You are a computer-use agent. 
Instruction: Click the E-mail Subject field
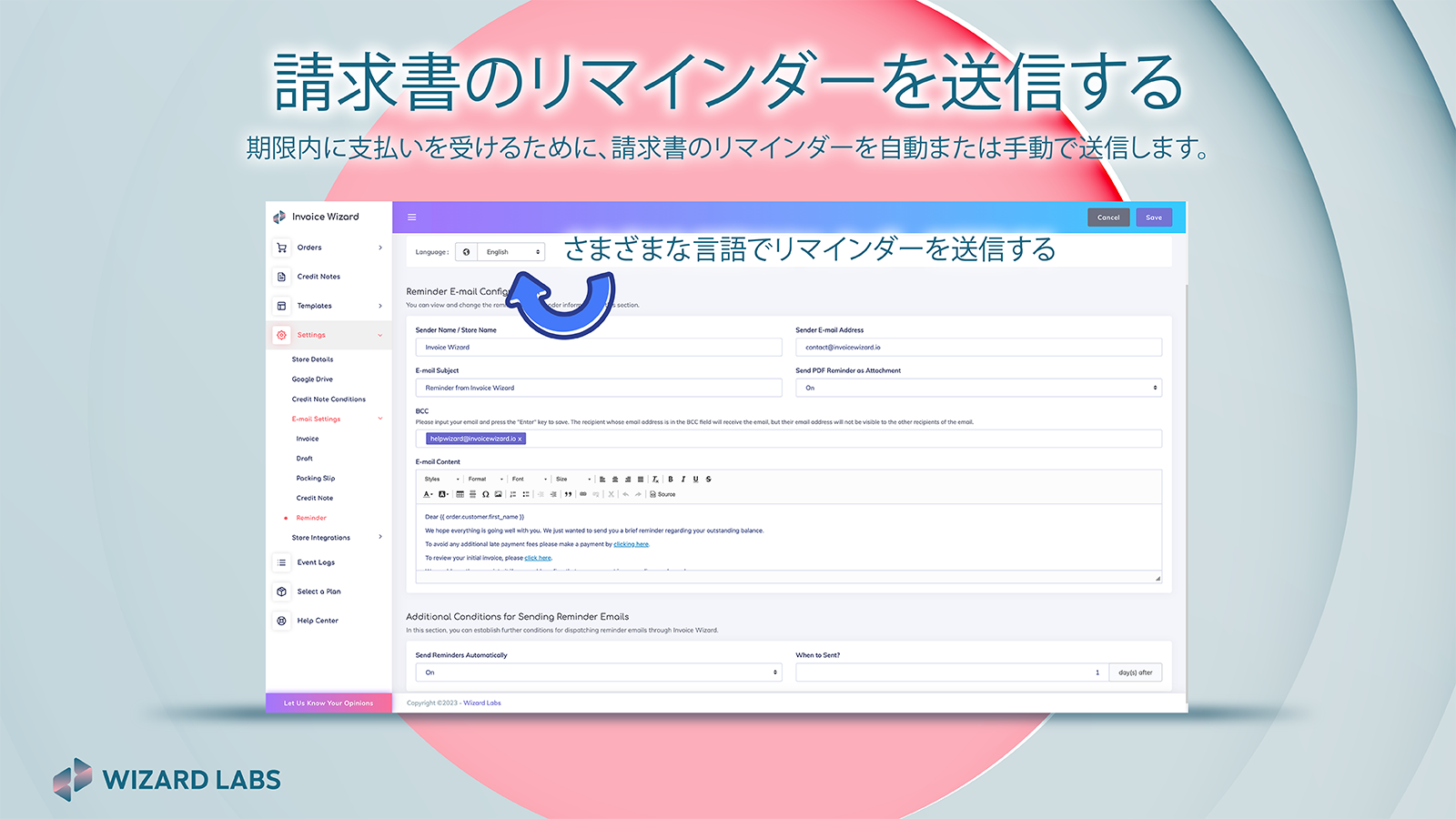point(599,388)
